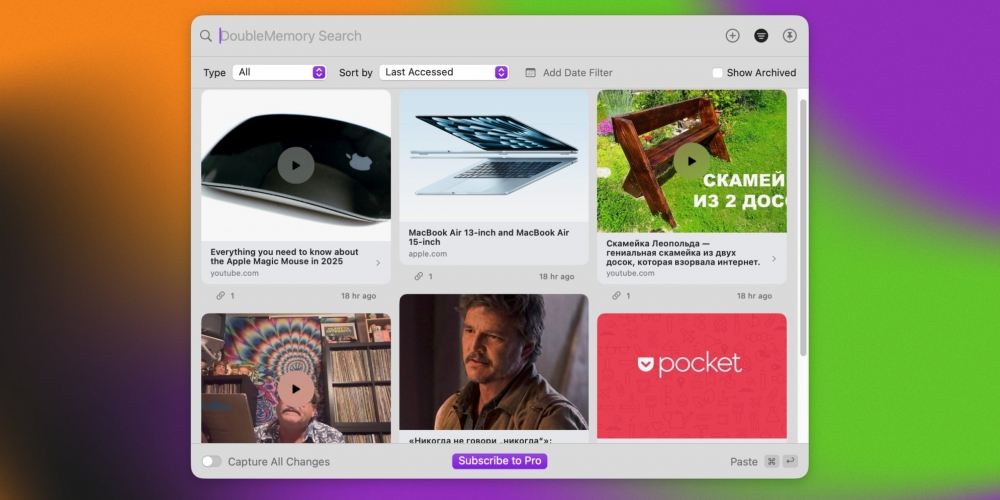
Task: Click the calendar icon beside Add Date Filter
Action: (530, 73)
